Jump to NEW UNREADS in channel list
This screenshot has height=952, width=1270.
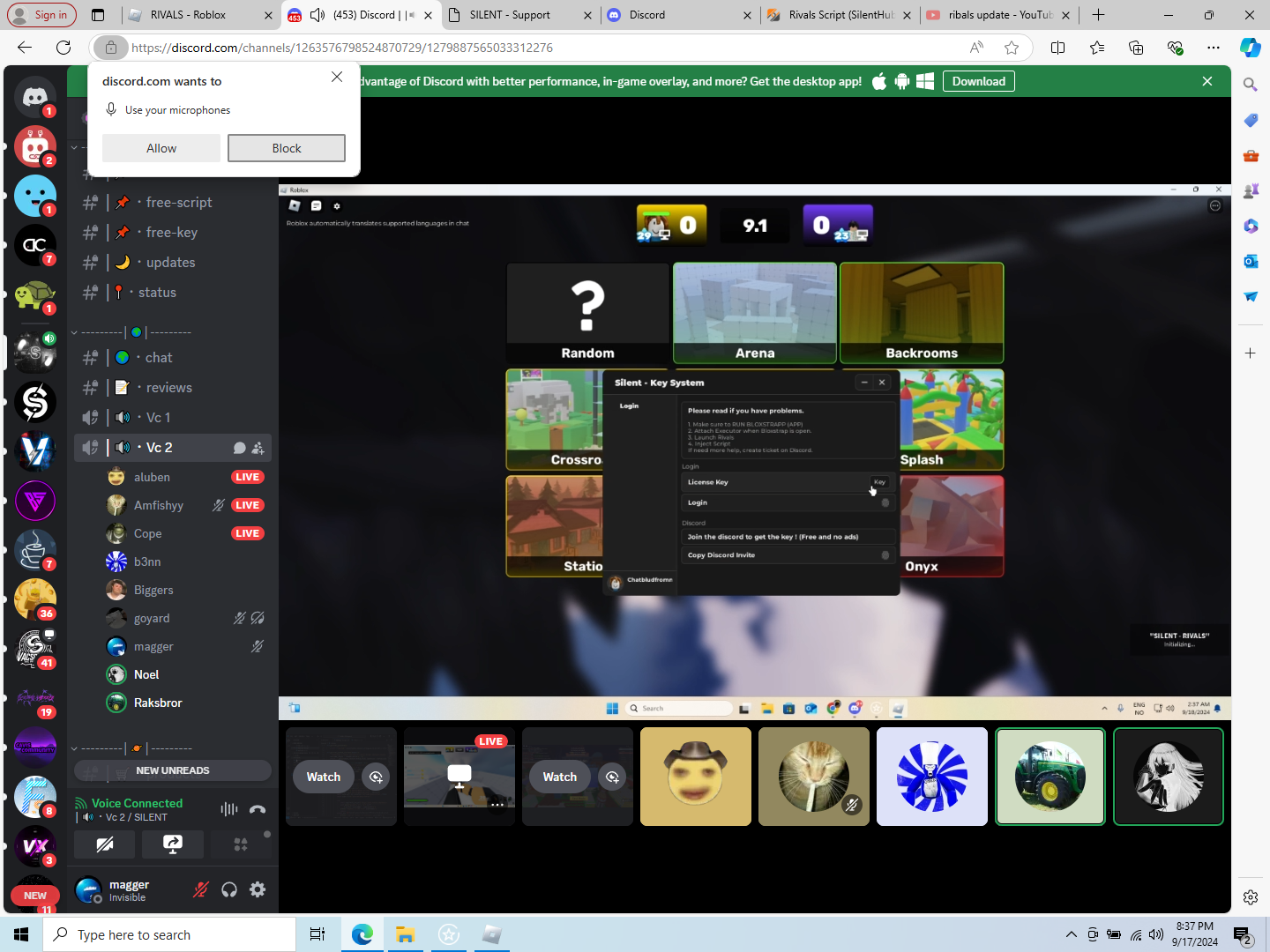(x=173, y=770)
